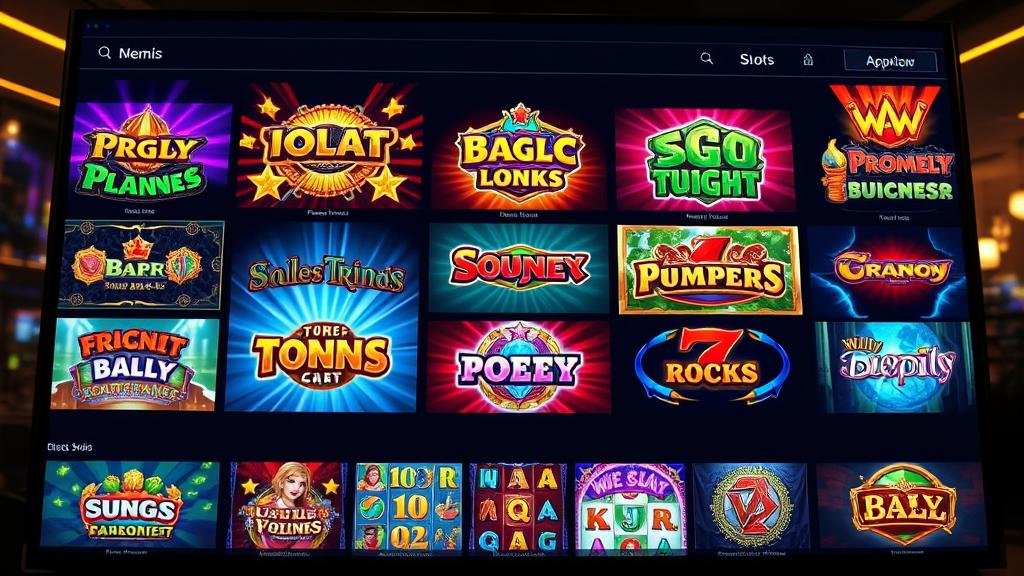This screenshot has width=1024, height=576.
Task: Click the search icon left of Slots
Action: coord(707,59)
